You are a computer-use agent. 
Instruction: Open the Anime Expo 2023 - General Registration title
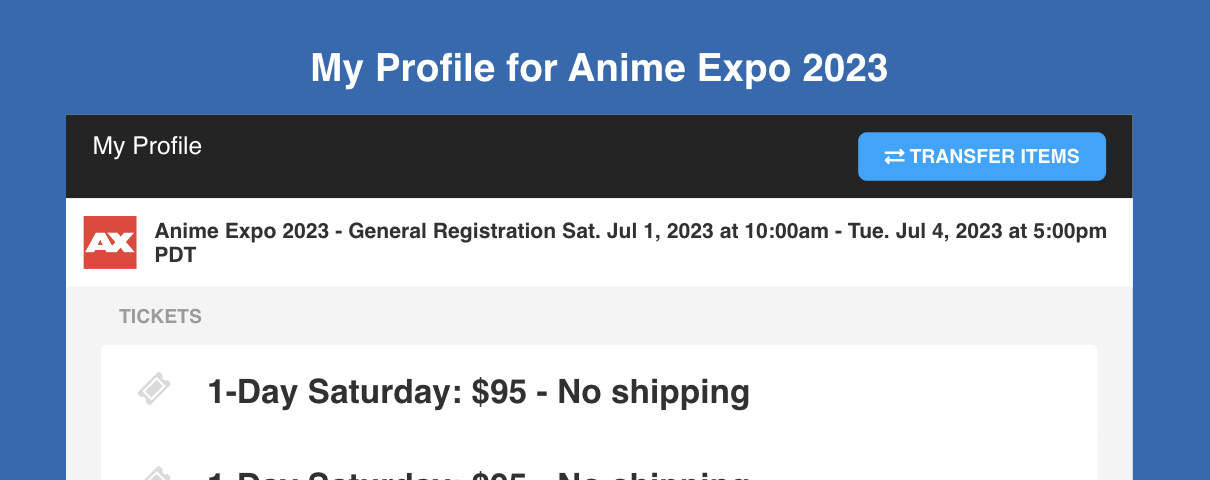point(354,232)
